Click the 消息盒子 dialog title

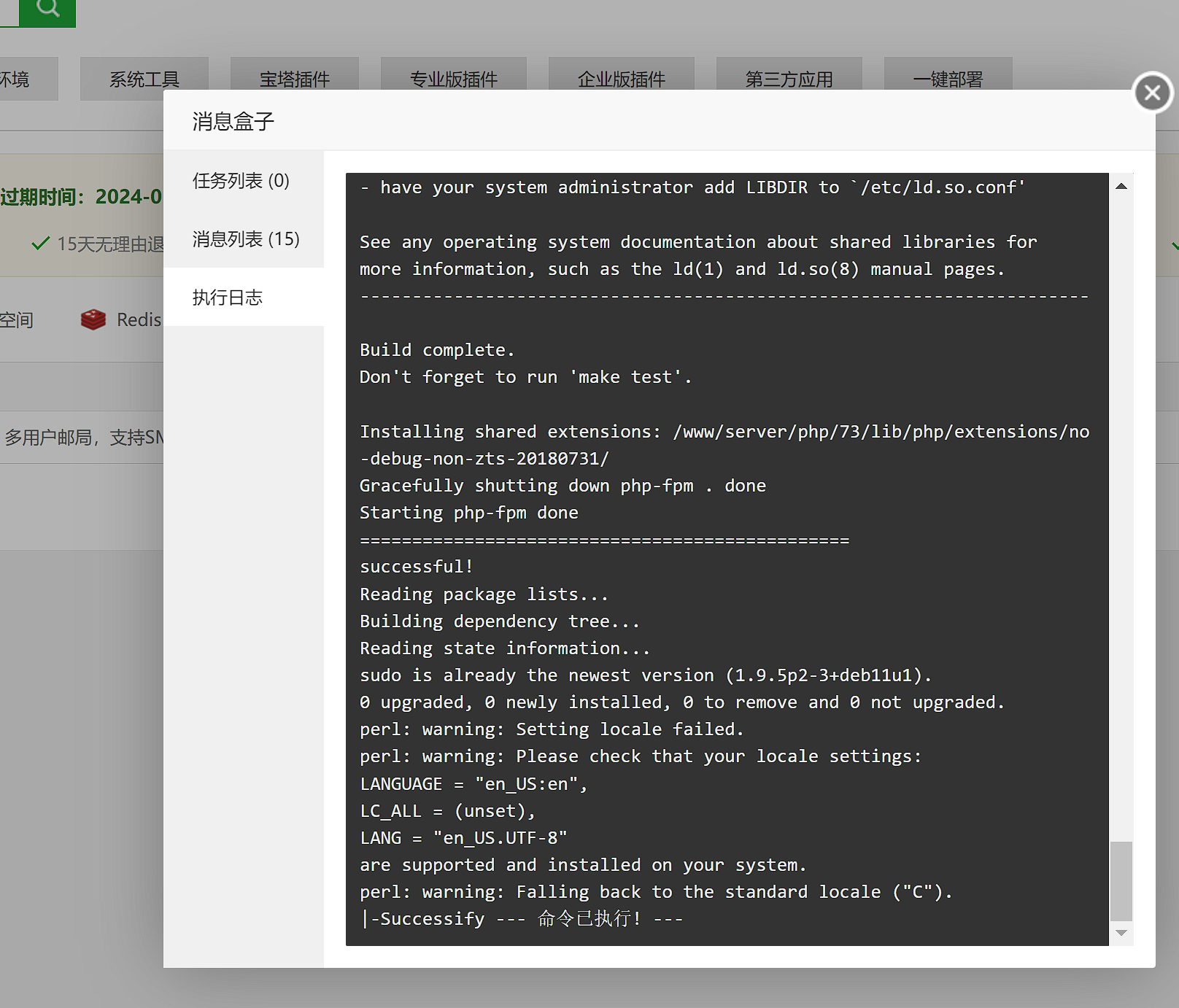tap(233, 121)
